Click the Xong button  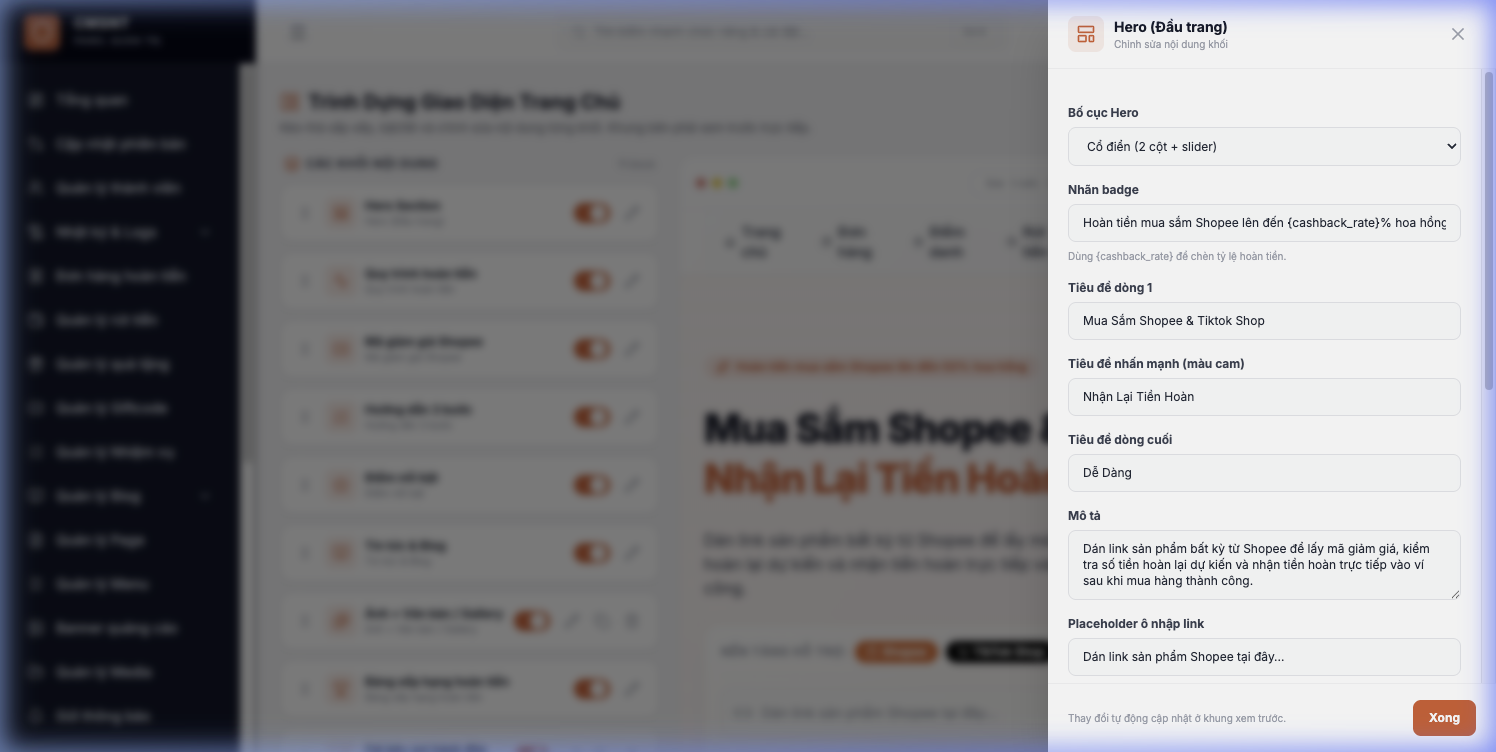[x=1444, y=718]
